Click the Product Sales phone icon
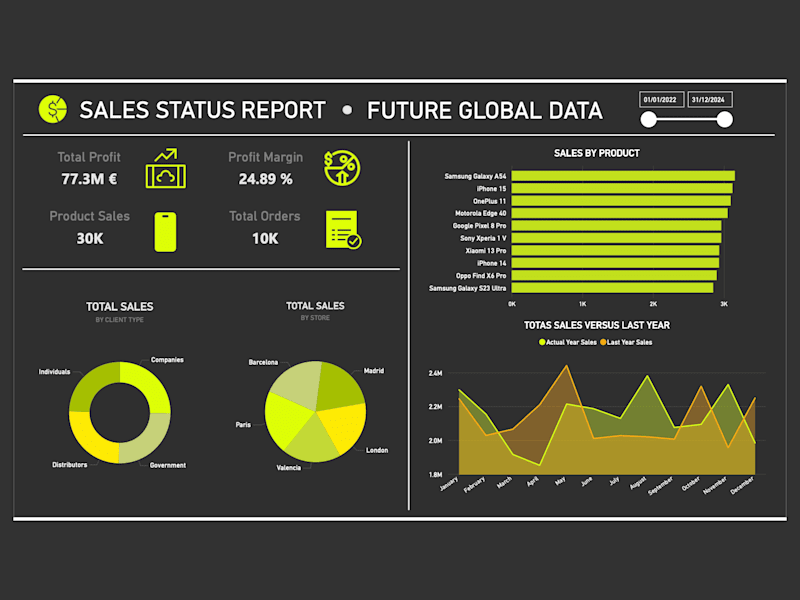This screenshot has width=800, height=600. 165,232
